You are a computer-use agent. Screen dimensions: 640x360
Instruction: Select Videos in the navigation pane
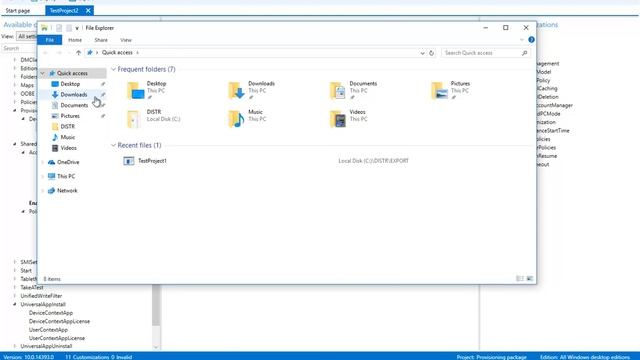point(68,148)
